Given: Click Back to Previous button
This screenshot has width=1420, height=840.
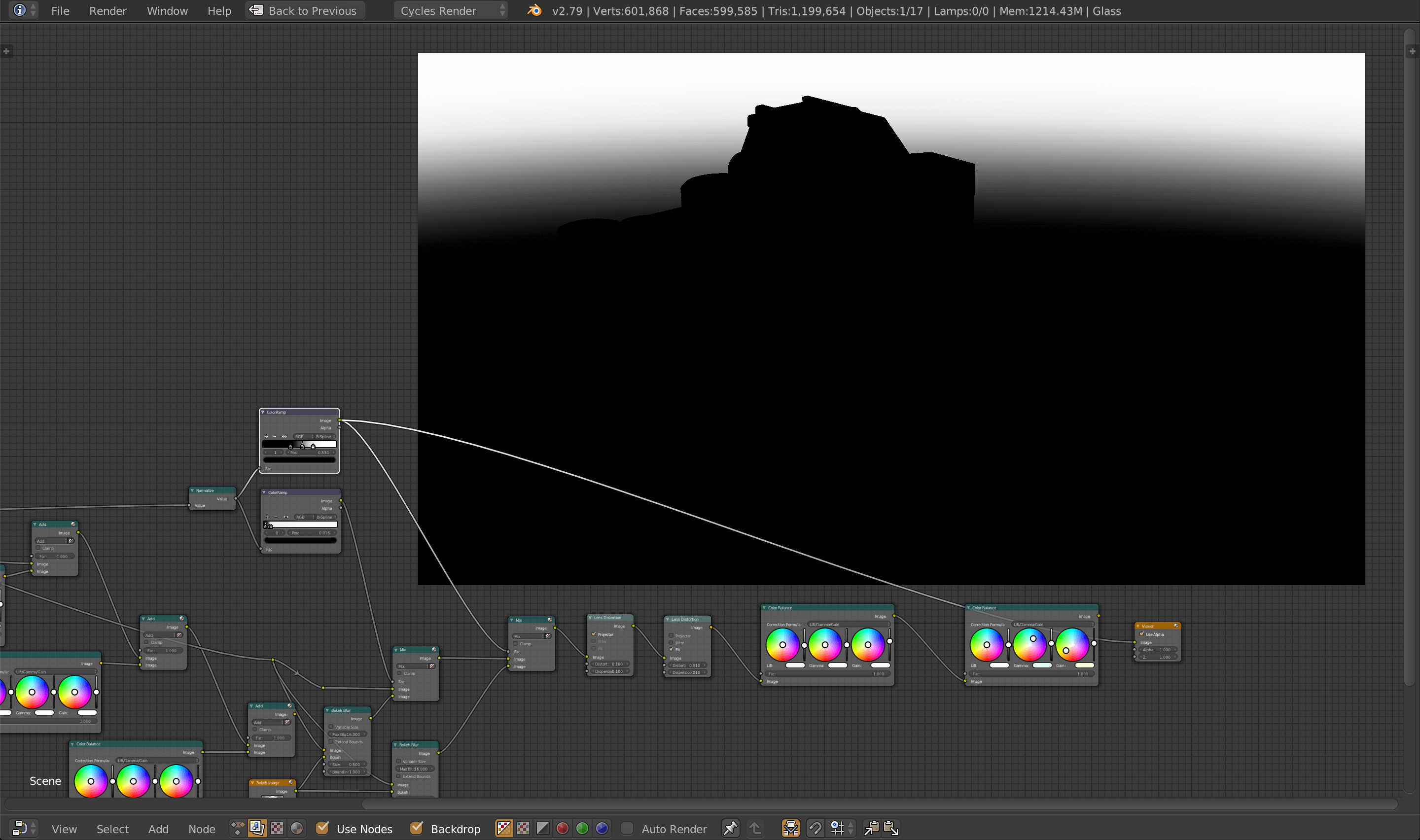Looking at the screenshot, I should [305, 10].
